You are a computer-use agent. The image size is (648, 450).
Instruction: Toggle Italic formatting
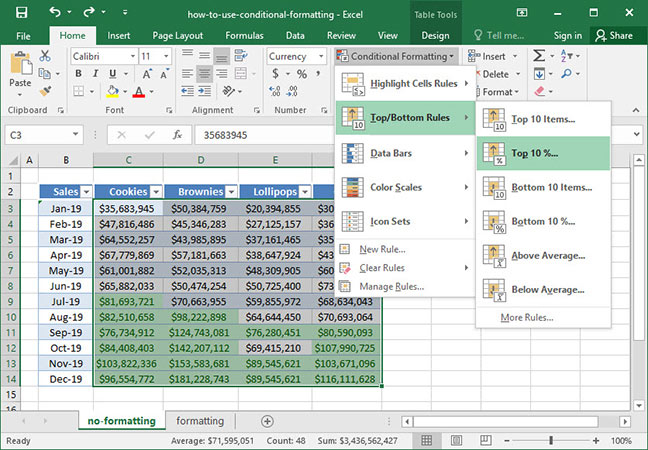(95, 74)
